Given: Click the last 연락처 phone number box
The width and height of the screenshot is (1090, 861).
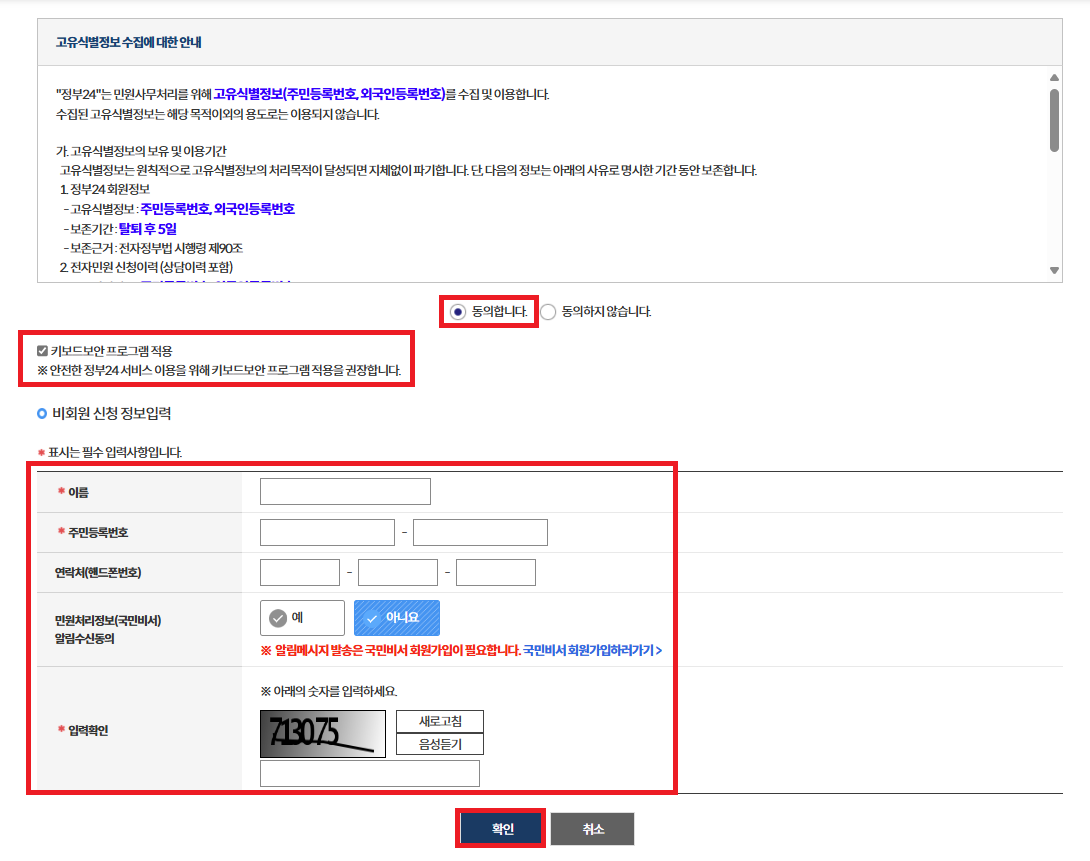Looking at the screenshot, I should coord(496,573).
